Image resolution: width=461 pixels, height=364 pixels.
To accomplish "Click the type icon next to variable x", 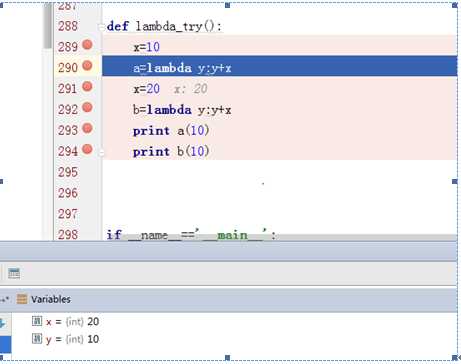I will coord(37,321).
